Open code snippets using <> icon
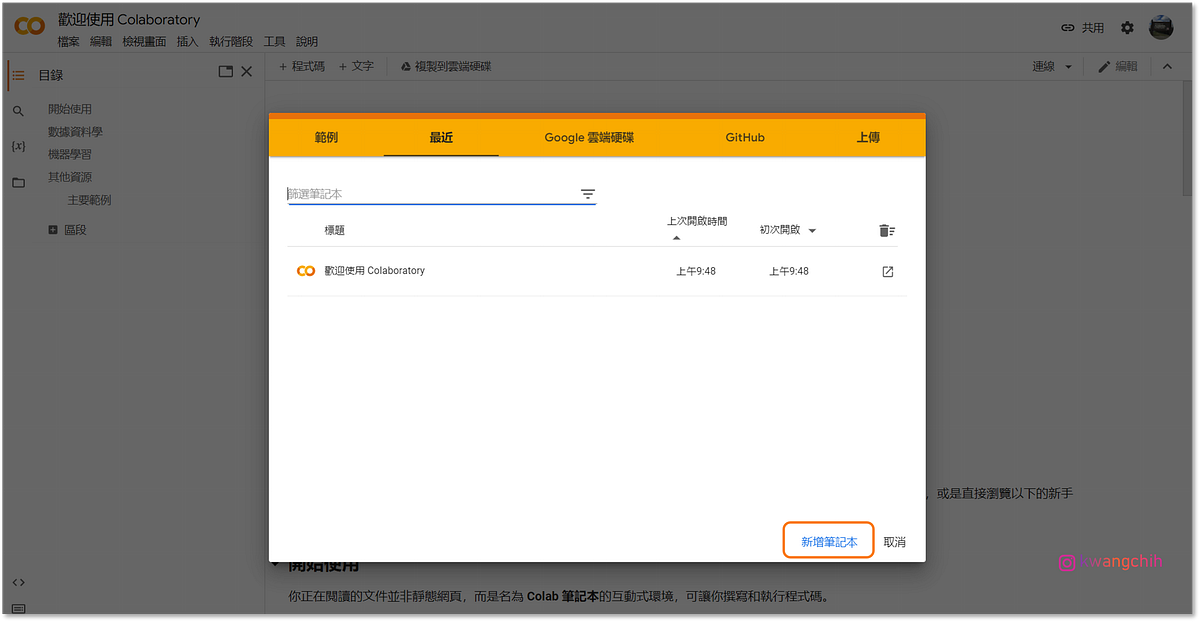The width and height of the screenshot is (1200, 622). click(17, 581)
